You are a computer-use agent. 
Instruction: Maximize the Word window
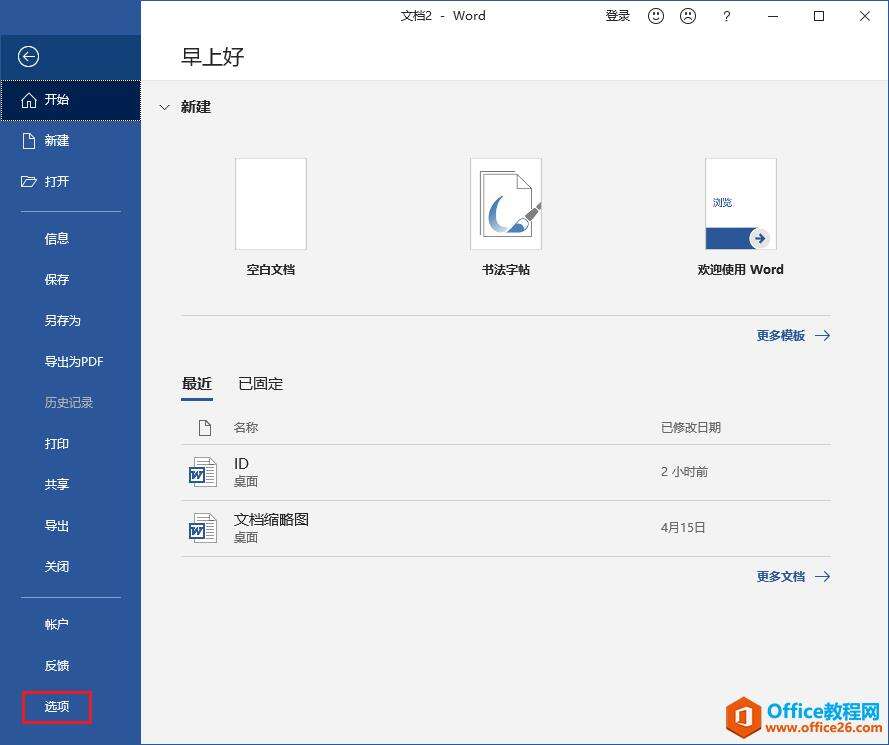tap(819, 16)
